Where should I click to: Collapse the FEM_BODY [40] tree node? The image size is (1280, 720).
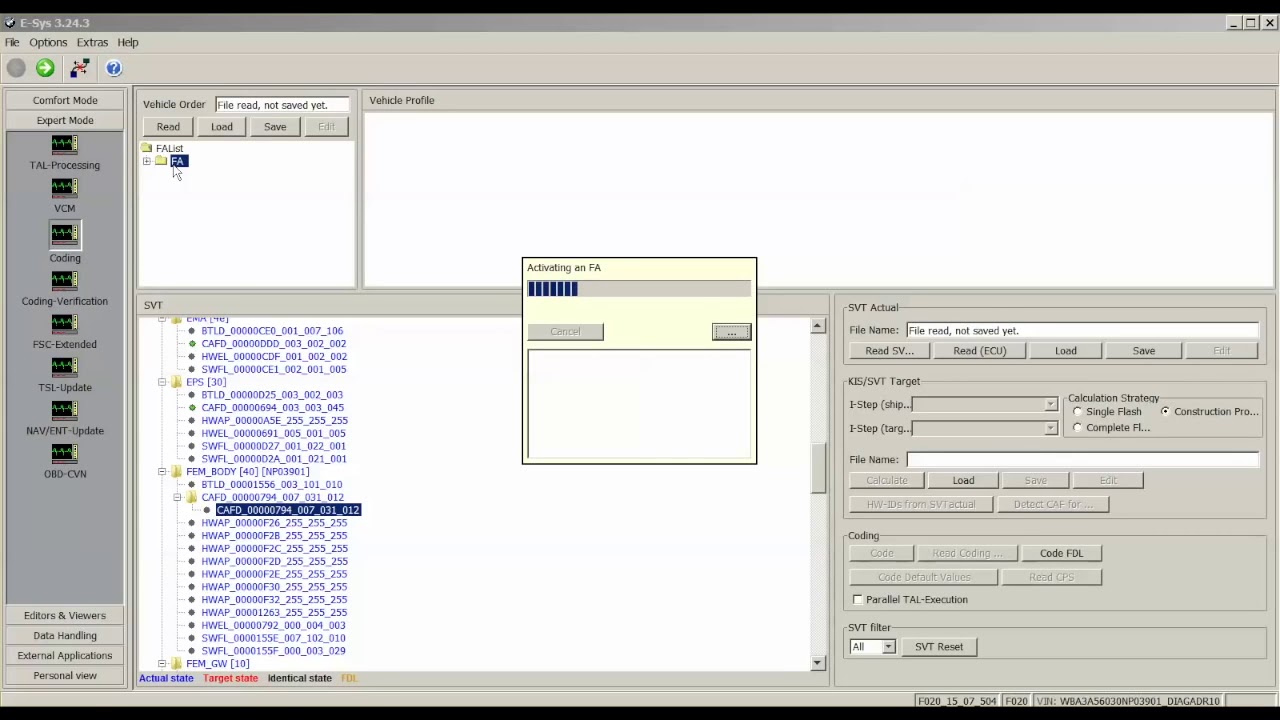click(162, 471)
